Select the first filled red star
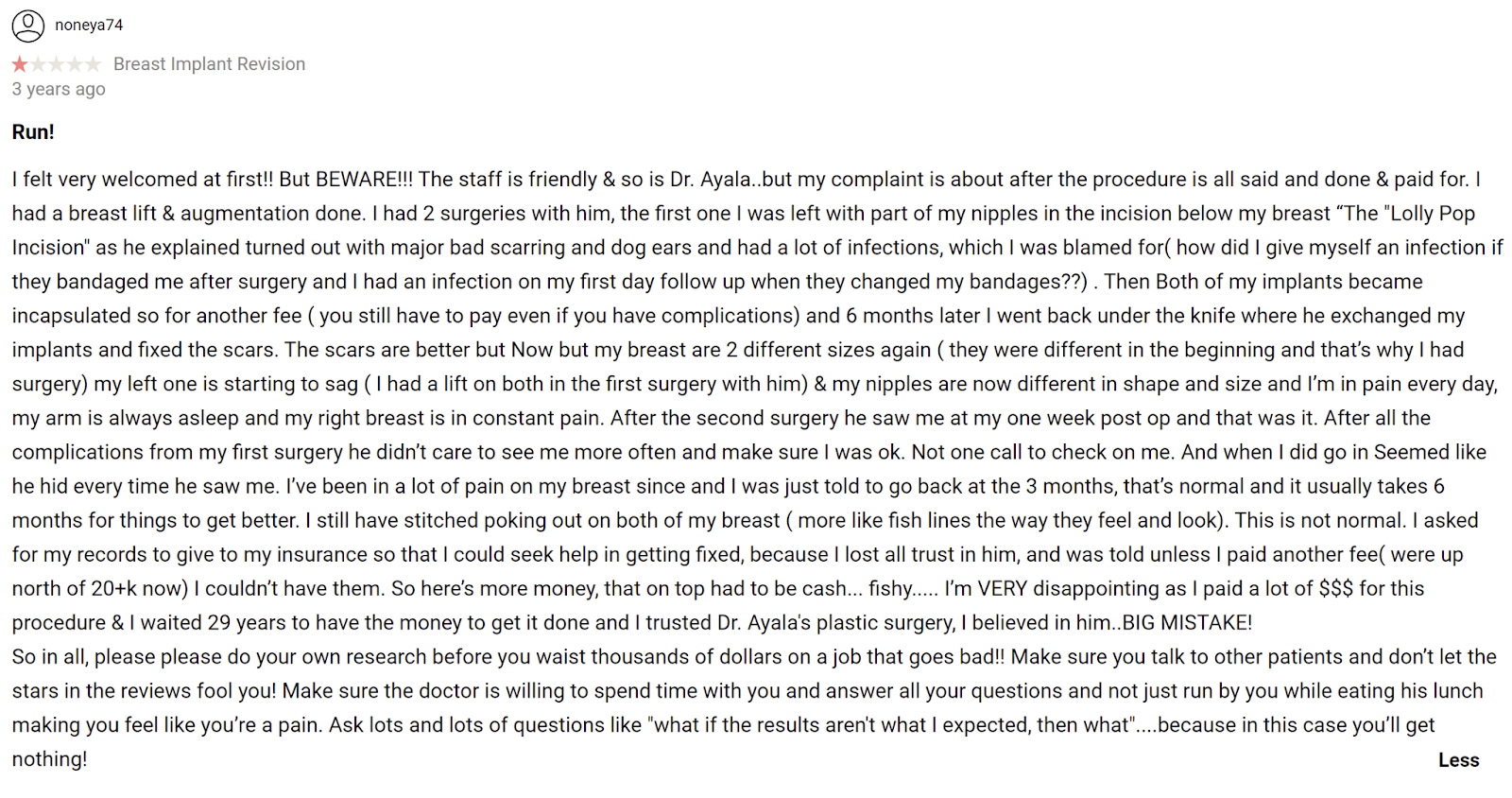 [x=20, y=64]
